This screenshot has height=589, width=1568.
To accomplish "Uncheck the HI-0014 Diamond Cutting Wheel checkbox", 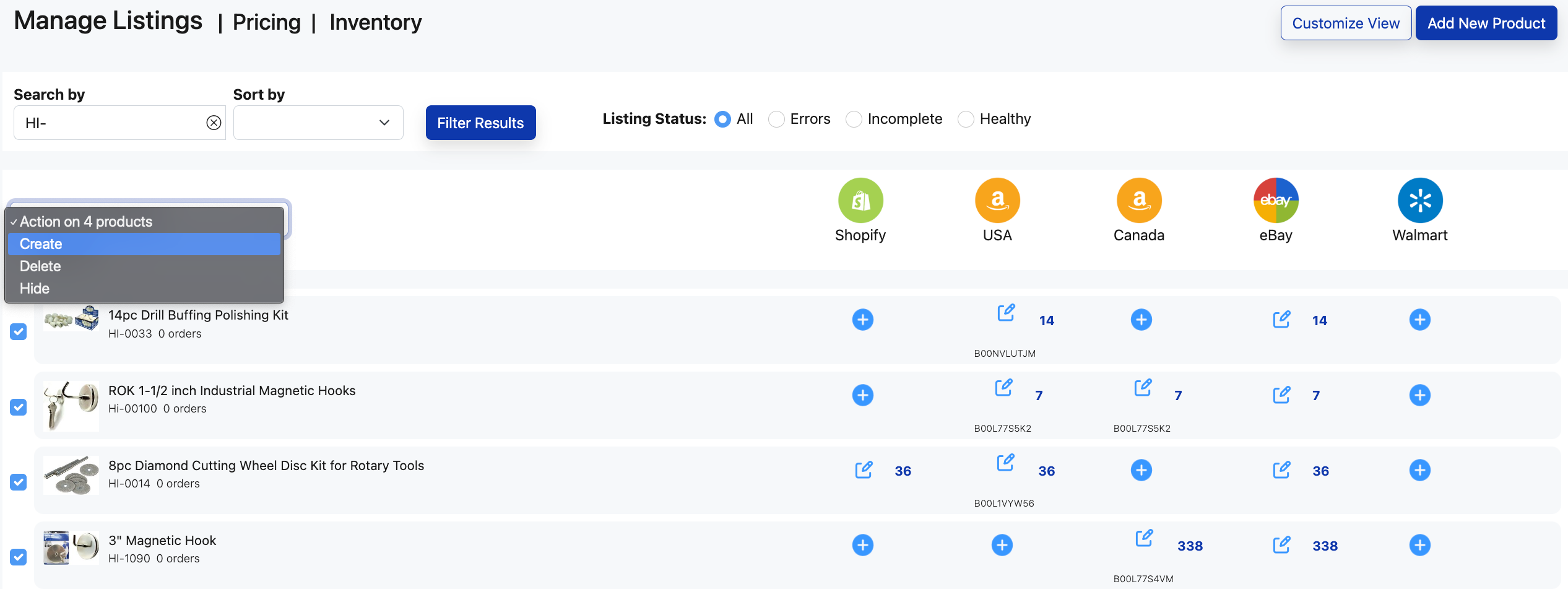I will click(x=19, y=482).
